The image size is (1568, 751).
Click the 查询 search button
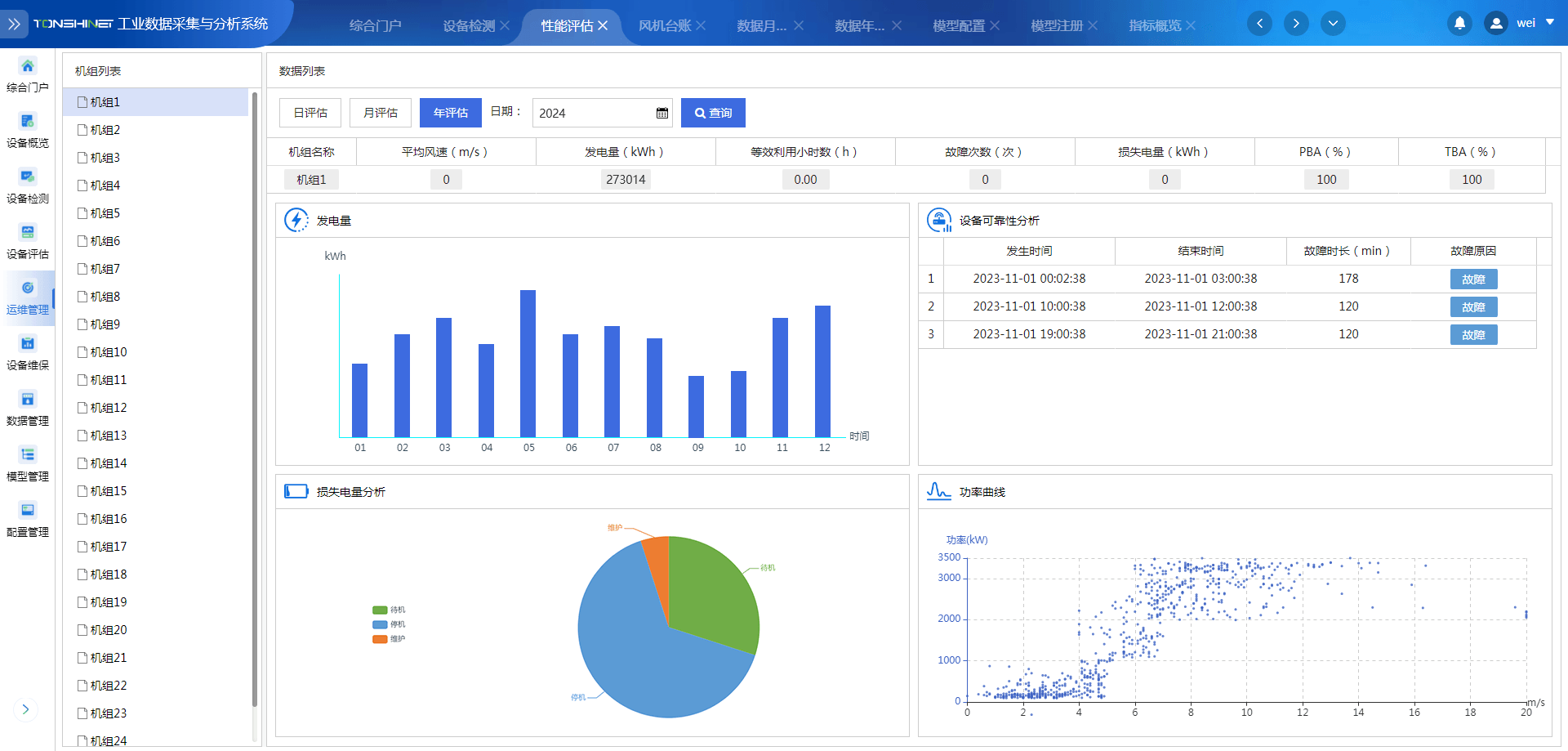click(713, 113)
